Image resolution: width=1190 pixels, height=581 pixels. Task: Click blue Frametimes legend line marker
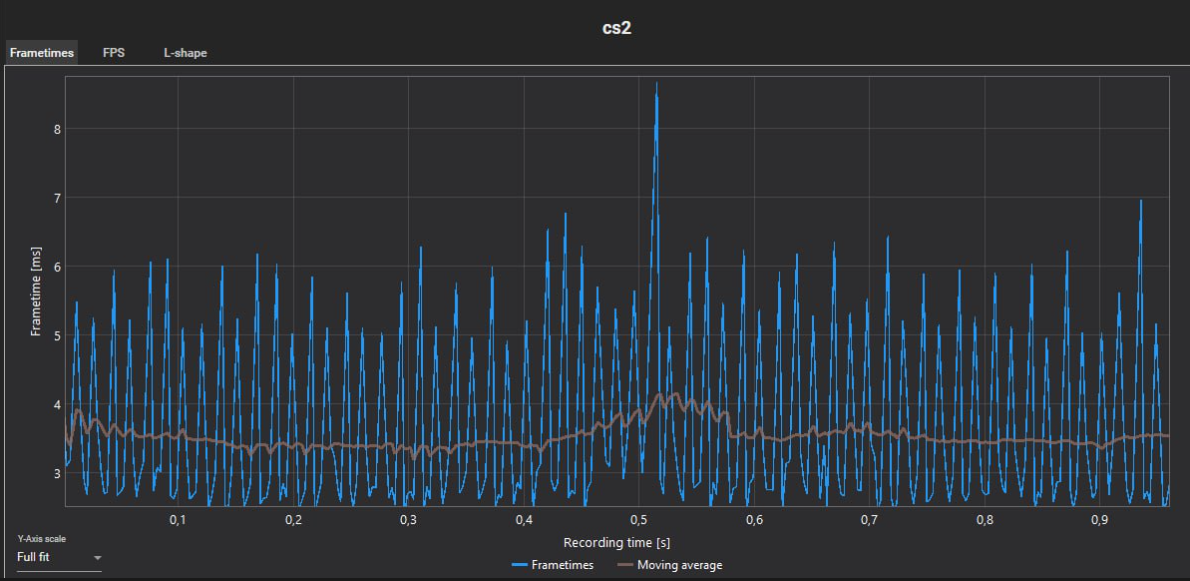click(x=520, y=566)
